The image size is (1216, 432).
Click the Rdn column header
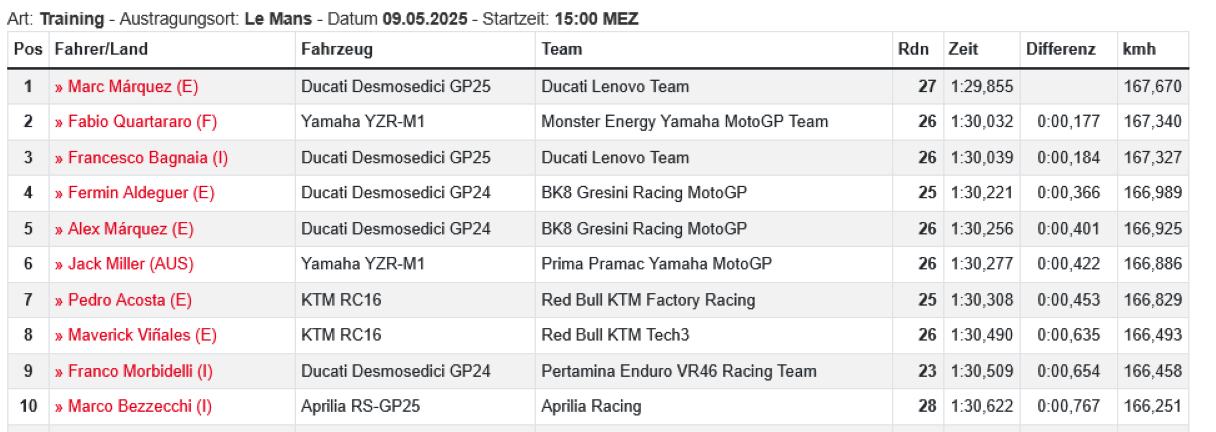[x=913, y=49]
